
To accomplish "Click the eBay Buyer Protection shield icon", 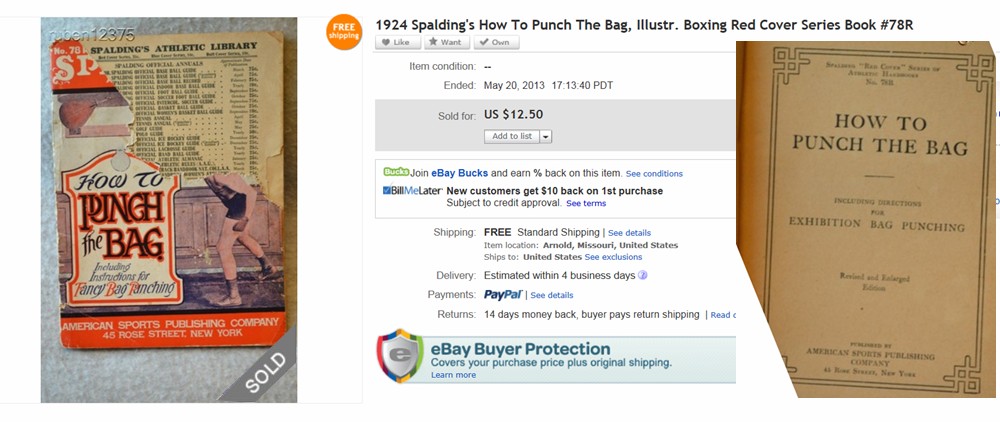I will pyautogui.click(x=401, y=356).
